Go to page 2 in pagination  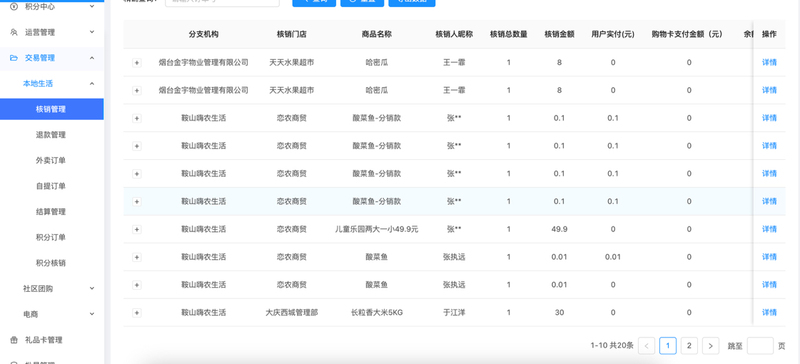click(x=689, y=346)
